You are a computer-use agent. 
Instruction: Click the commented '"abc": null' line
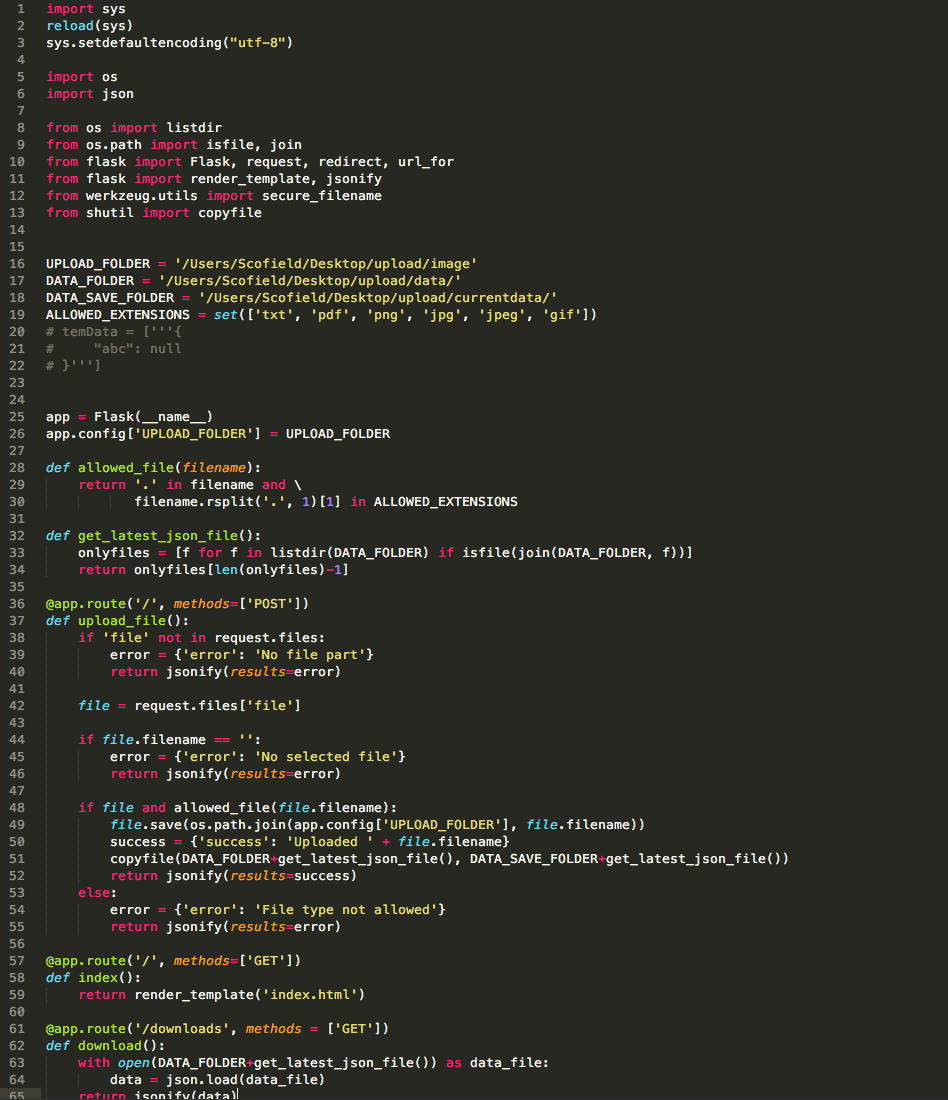click(x=114, y=349)
